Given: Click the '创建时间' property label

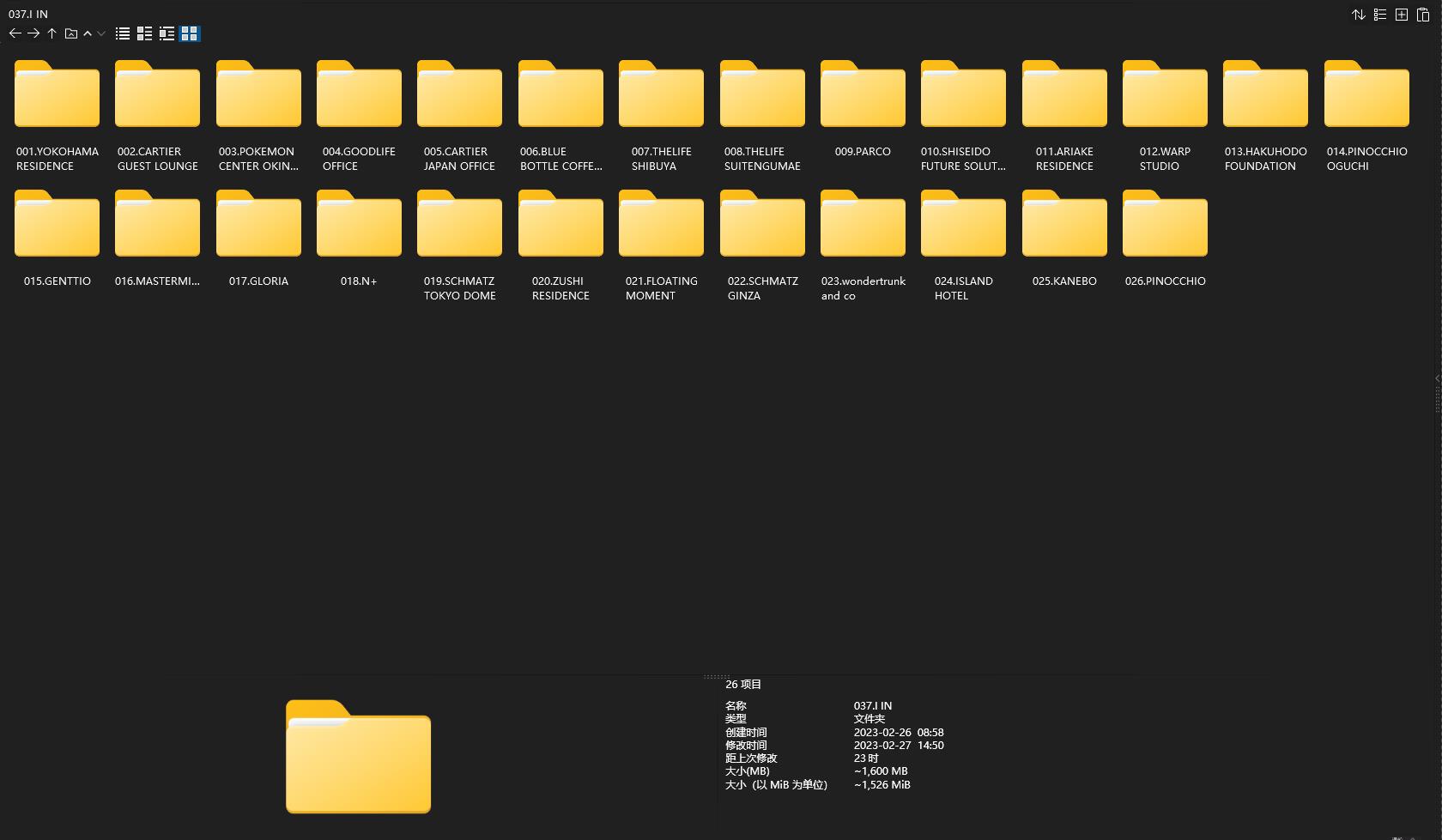Looking at the screenshot, I should point(746,732).
